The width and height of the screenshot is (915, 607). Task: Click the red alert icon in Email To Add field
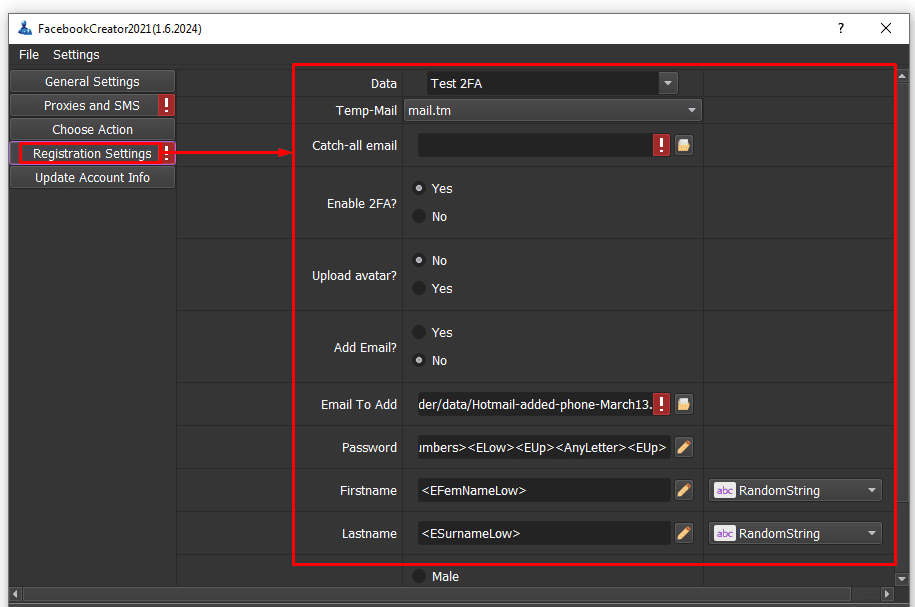coord(661,404)
